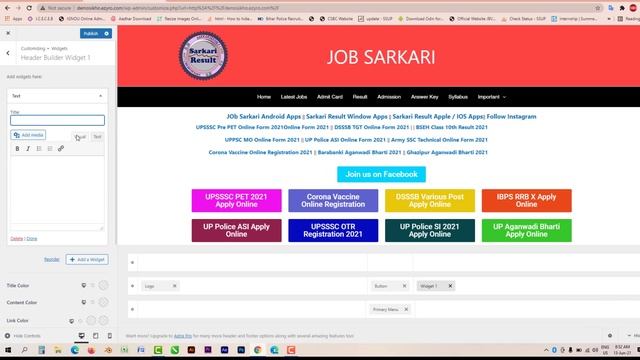
Task: Remove Widget 1 from header builder
Action: point(450,286)
